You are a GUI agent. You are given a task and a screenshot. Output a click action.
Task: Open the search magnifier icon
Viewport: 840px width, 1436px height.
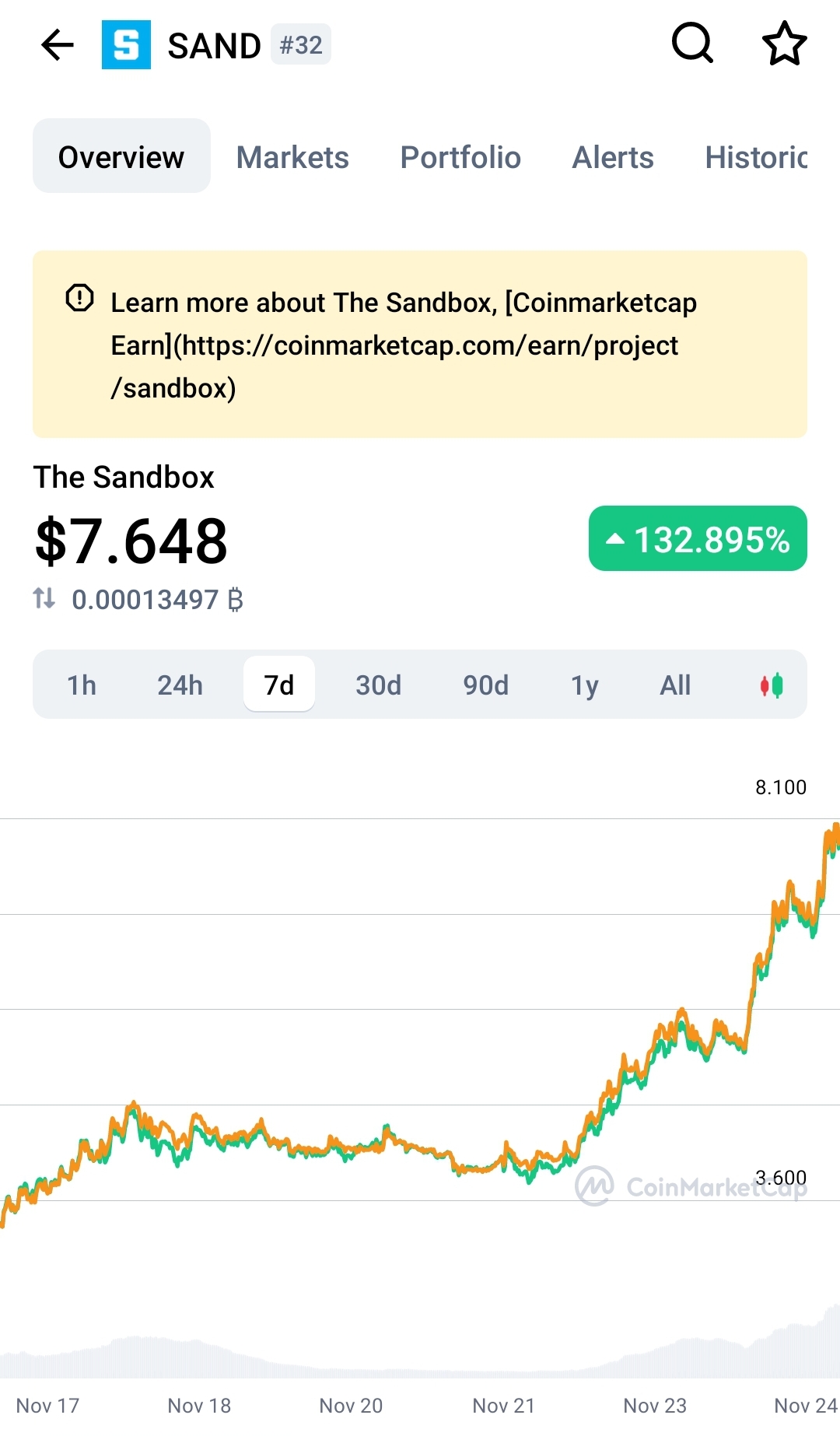coord(692,44)
